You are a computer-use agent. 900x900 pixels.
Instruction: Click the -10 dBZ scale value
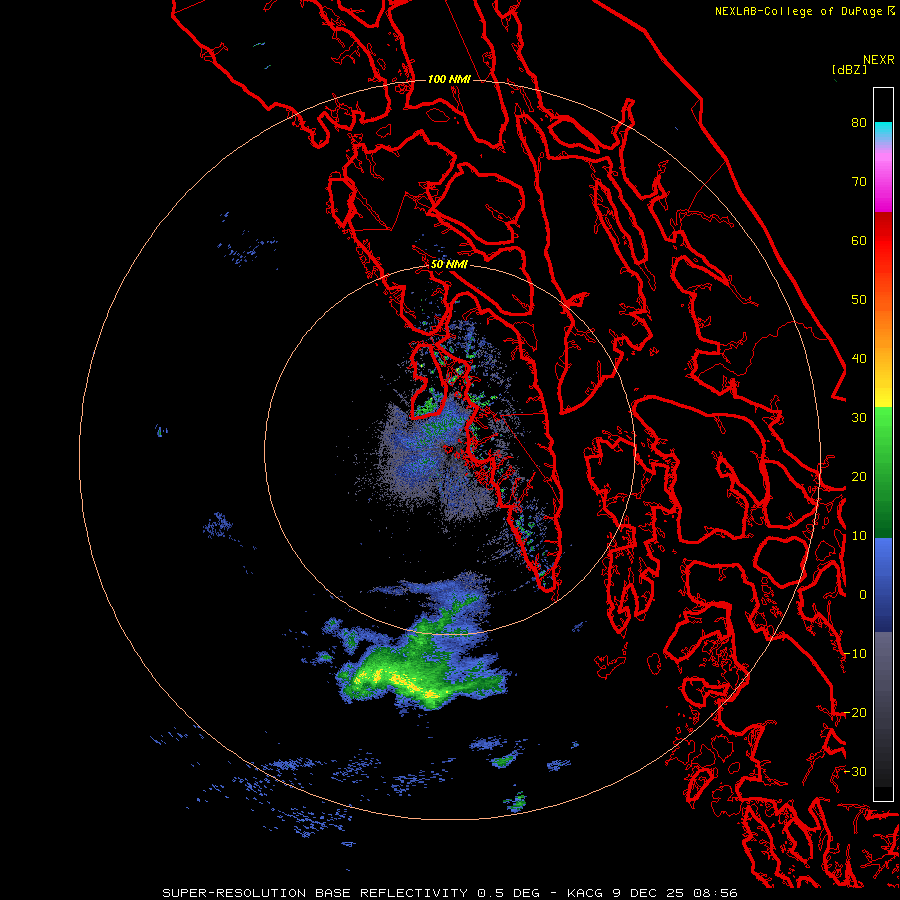(x=855, y=654)
